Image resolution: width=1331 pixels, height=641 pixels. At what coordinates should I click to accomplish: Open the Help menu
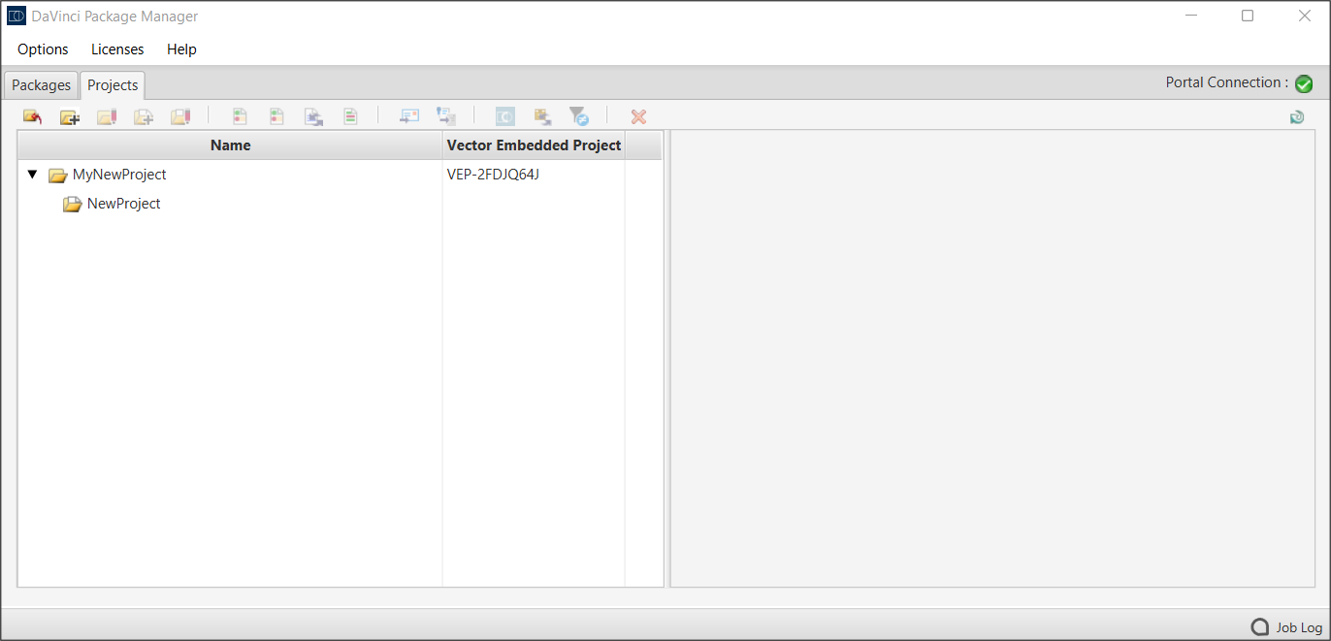182,49
